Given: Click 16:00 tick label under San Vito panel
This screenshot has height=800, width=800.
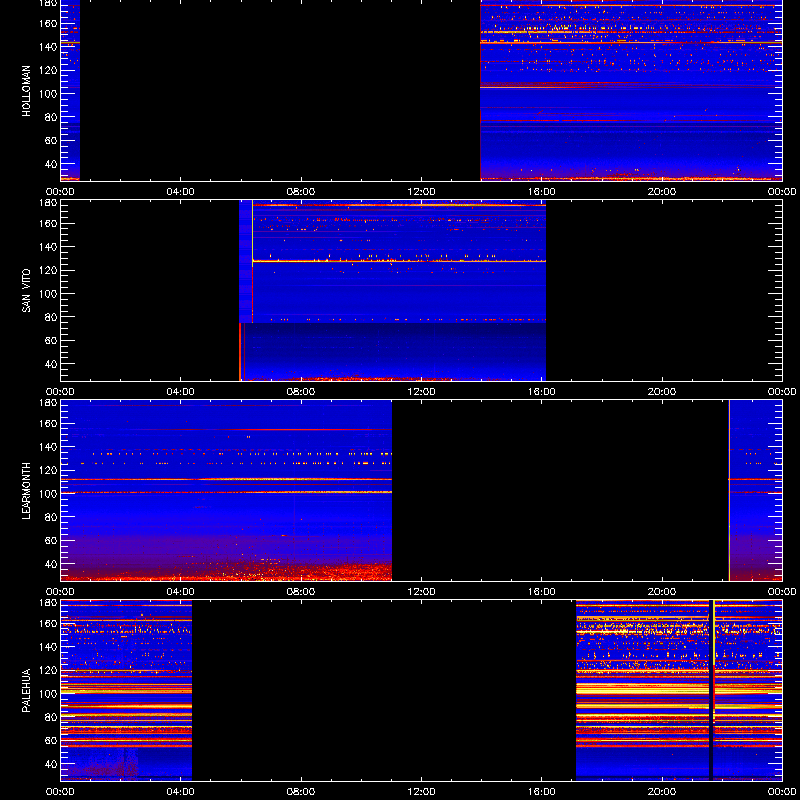Looking at the screenshot, I should coord(542,392).
